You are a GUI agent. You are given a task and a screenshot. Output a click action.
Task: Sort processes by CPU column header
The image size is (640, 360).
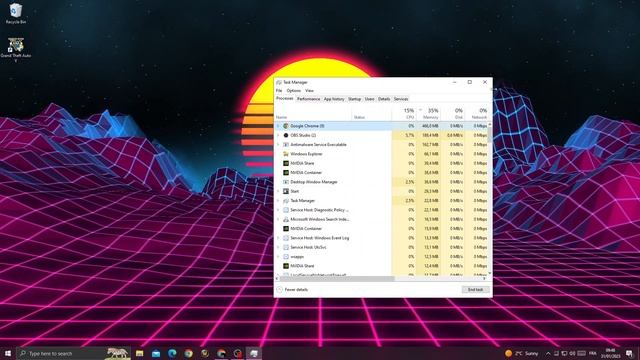404,113
